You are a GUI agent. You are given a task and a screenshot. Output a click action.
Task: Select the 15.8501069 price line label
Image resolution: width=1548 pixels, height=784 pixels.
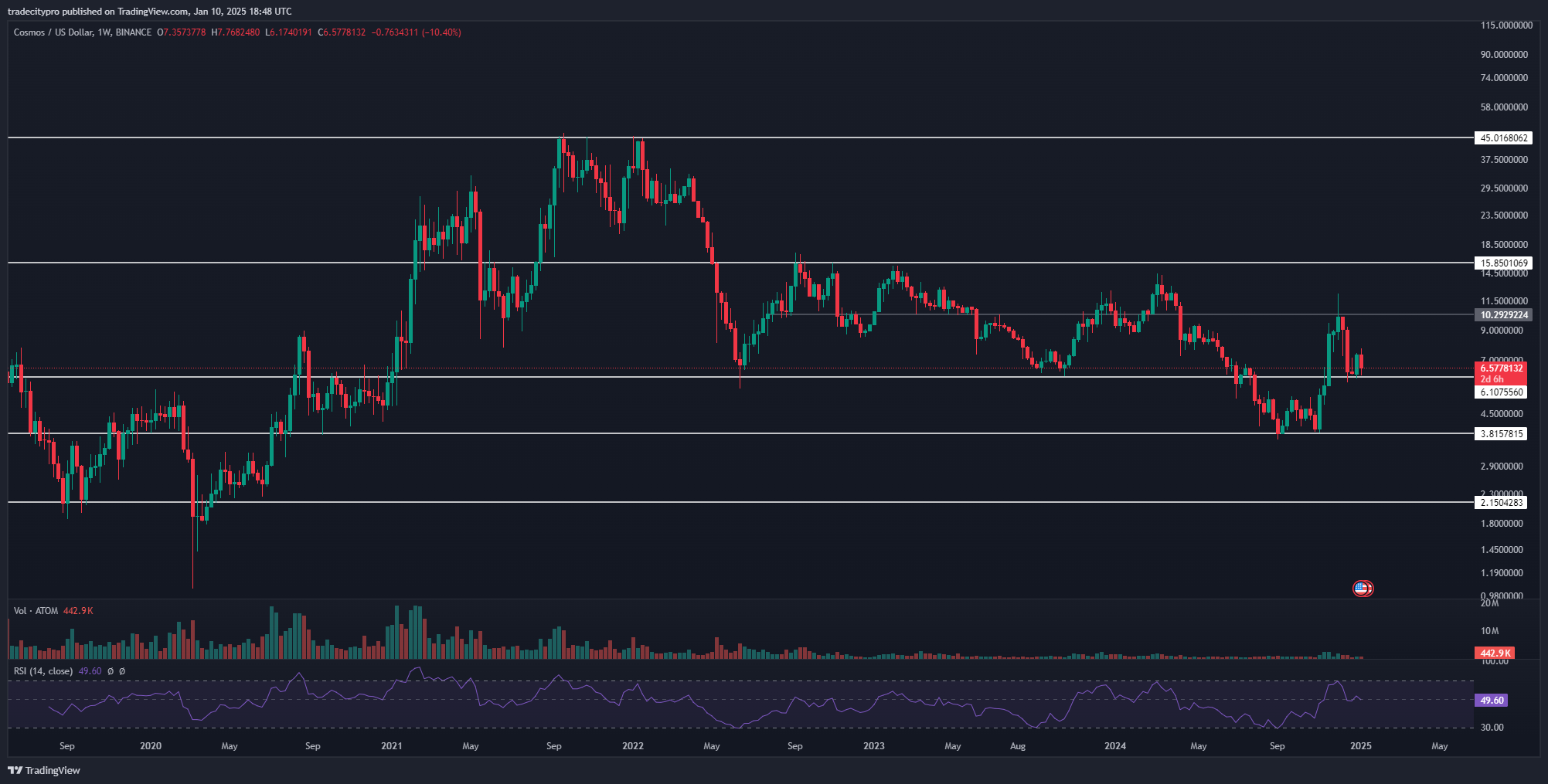(x=1504, y=263)
